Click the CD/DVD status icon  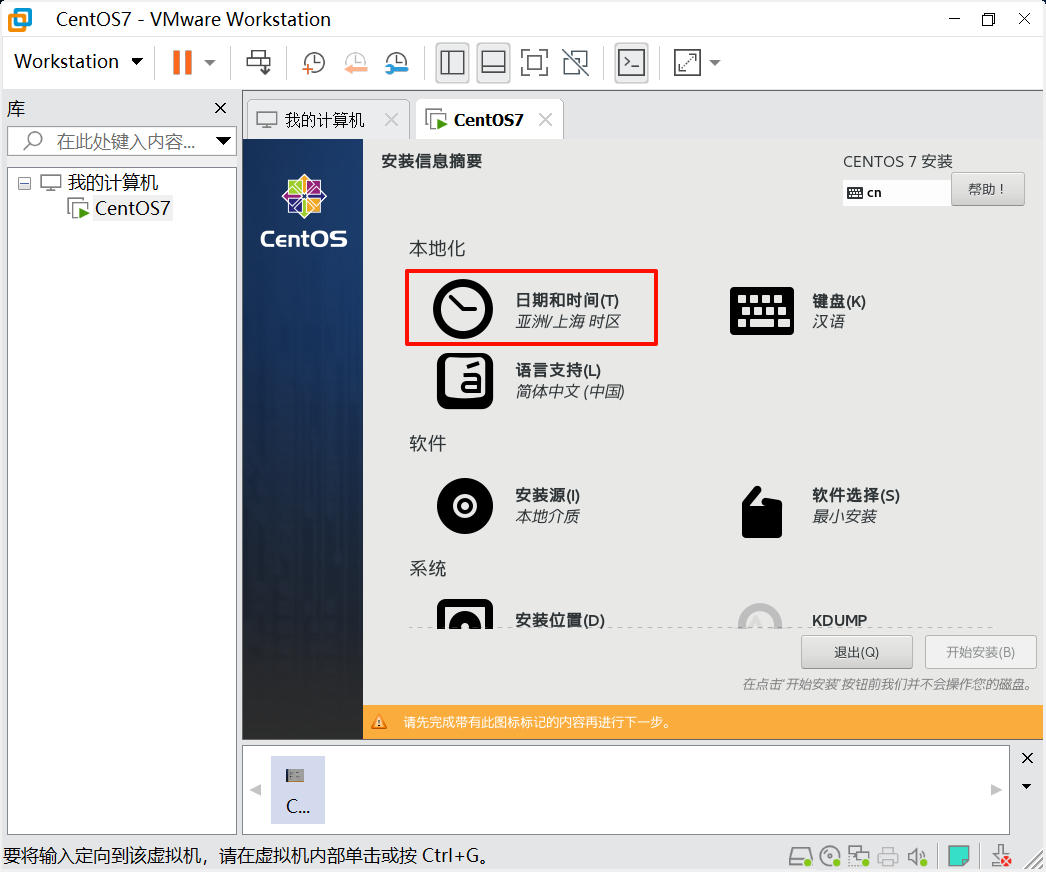tap(830, 856)
